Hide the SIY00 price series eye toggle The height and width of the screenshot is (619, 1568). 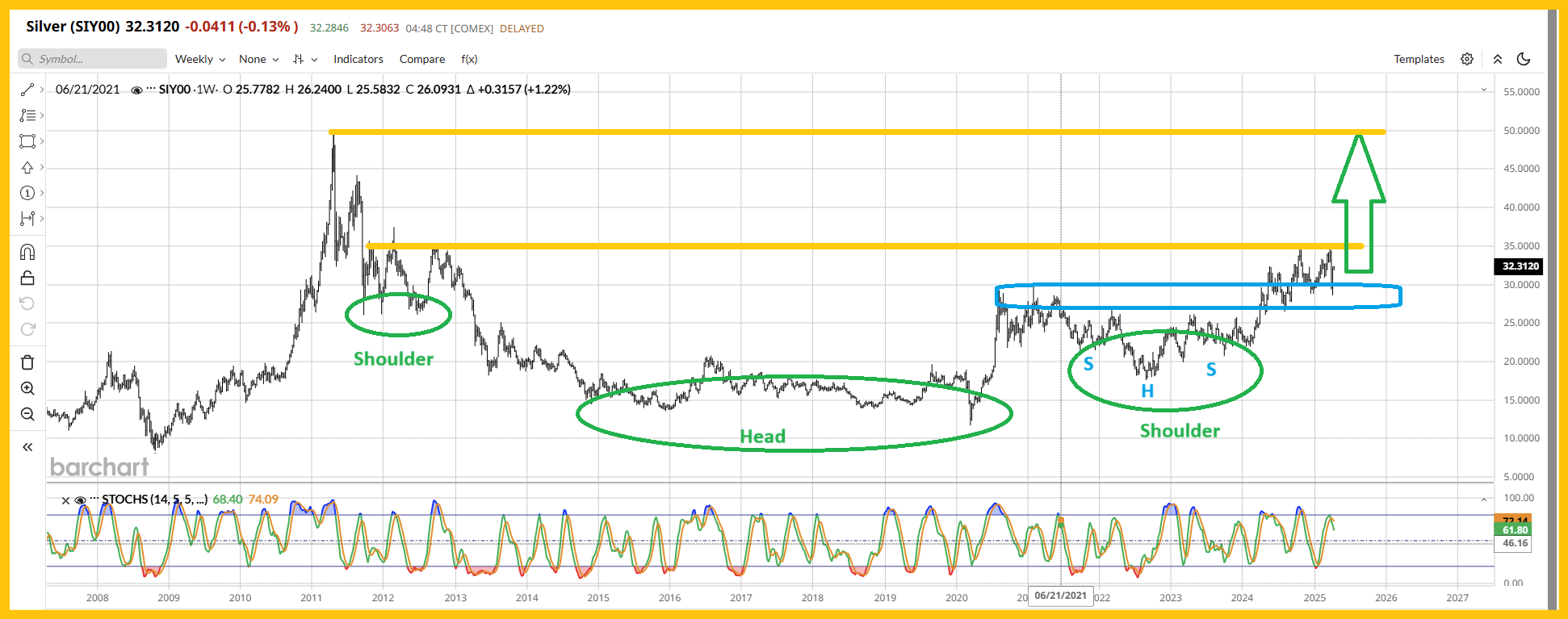click(x=137, y=90)
